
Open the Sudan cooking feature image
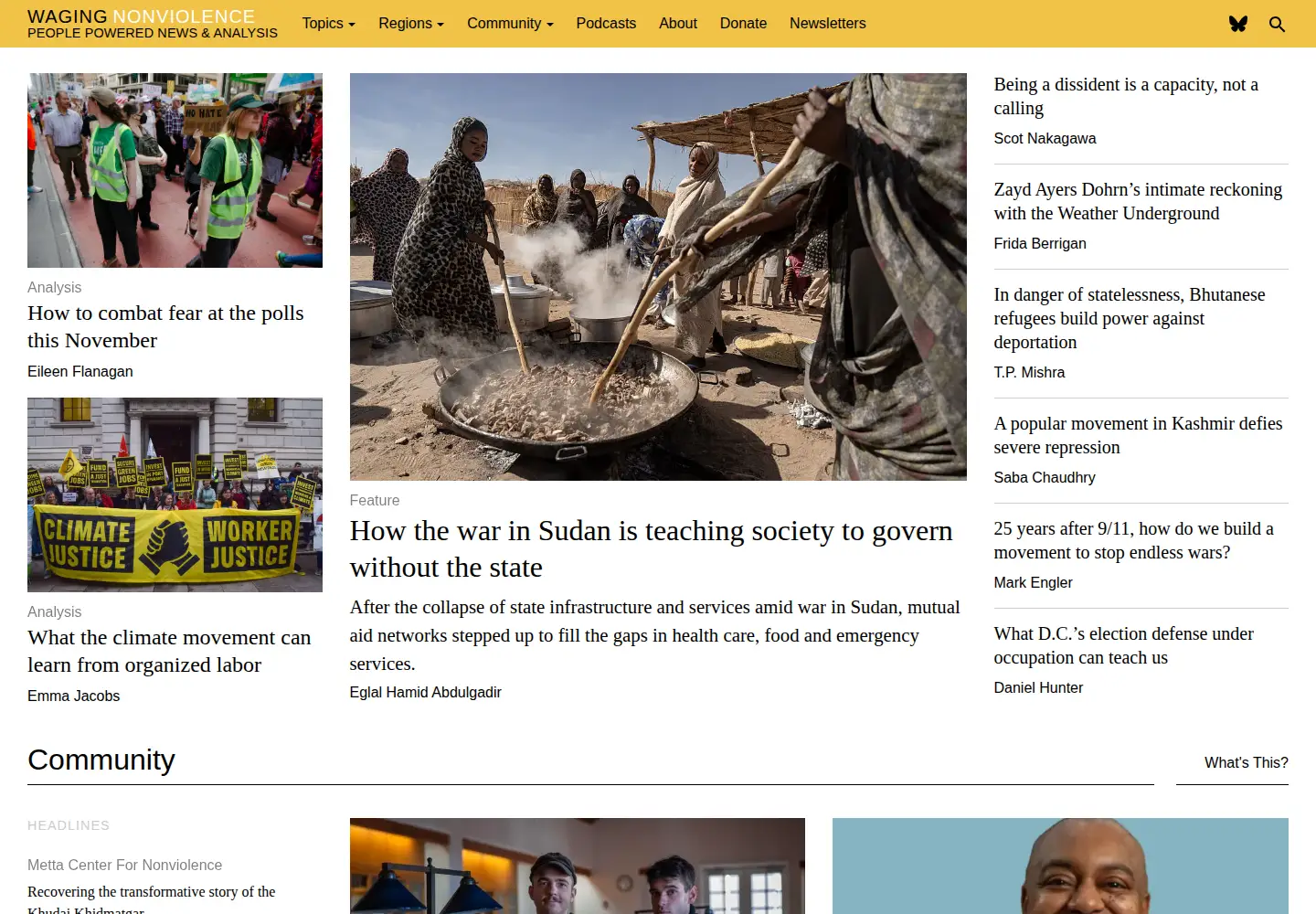658,277
